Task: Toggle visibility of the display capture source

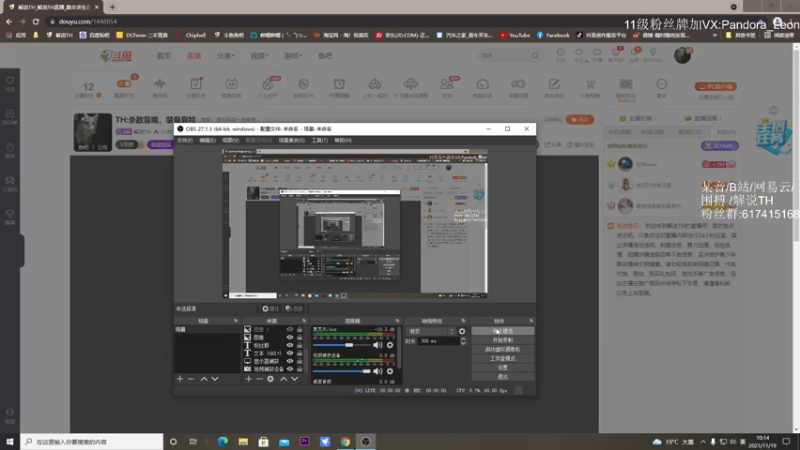Action: coord(290,361)
